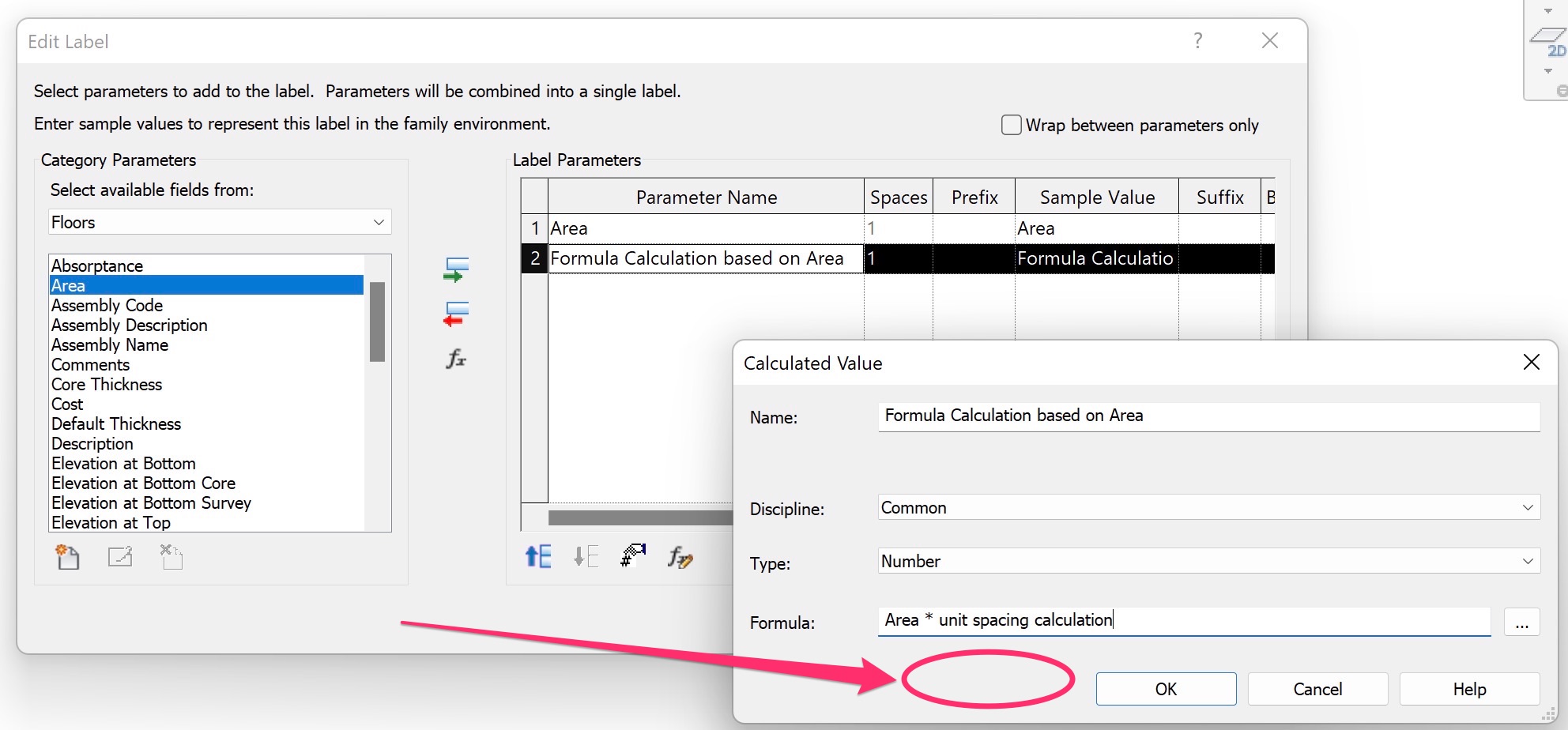
Task: Confirm the Calculated Value with OK
Action: 1165,688
